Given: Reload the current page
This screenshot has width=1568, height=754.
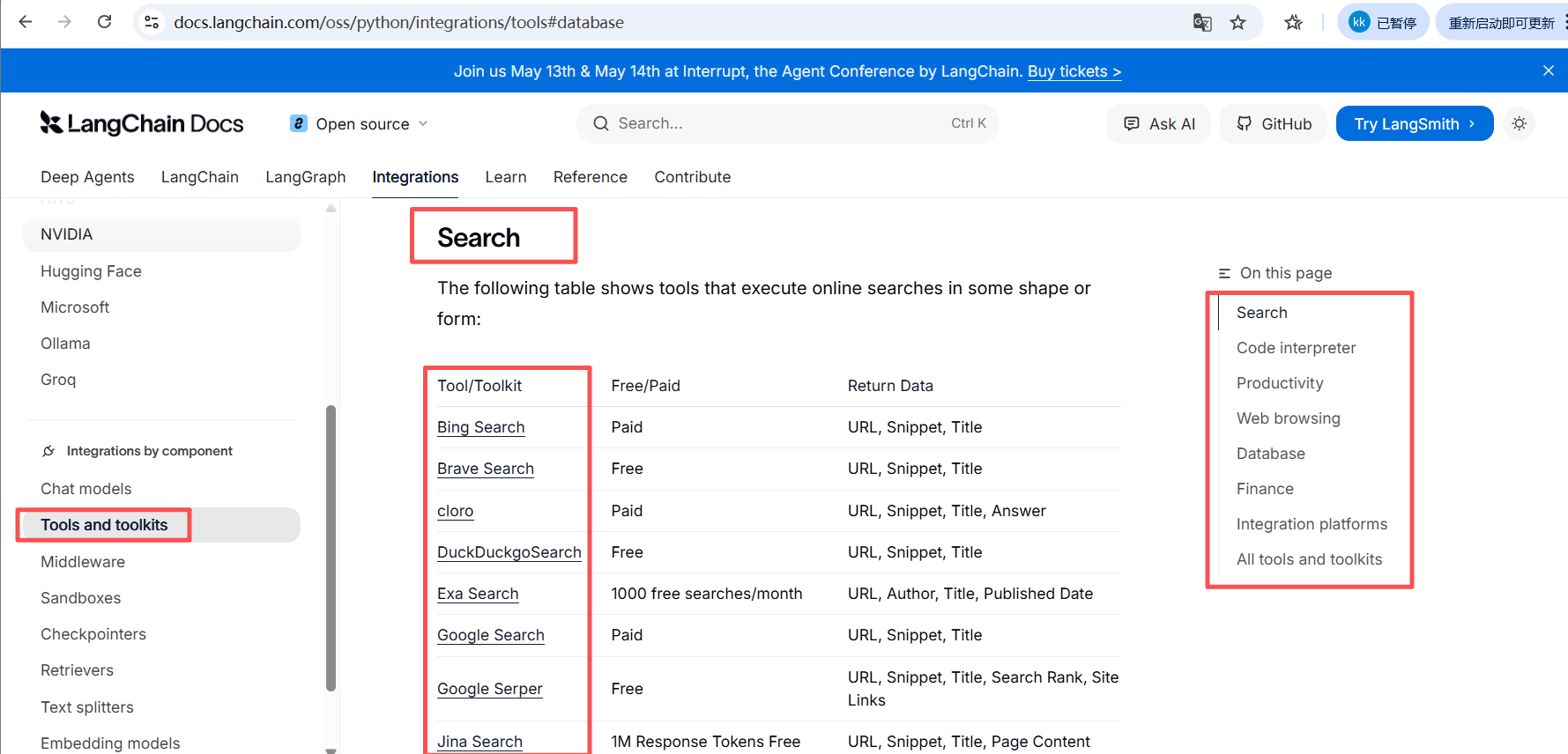Looking at the screenshot, I should [x=104, y=22].
